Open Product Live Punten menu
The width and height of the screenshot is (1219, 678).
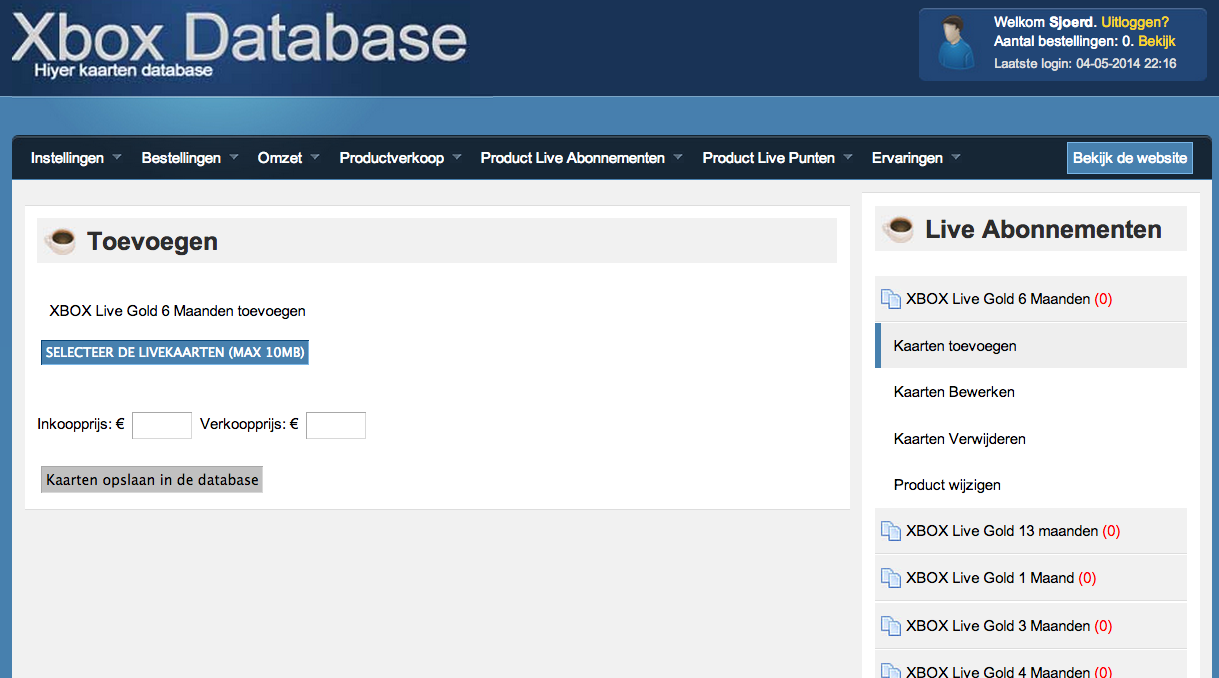777,158
